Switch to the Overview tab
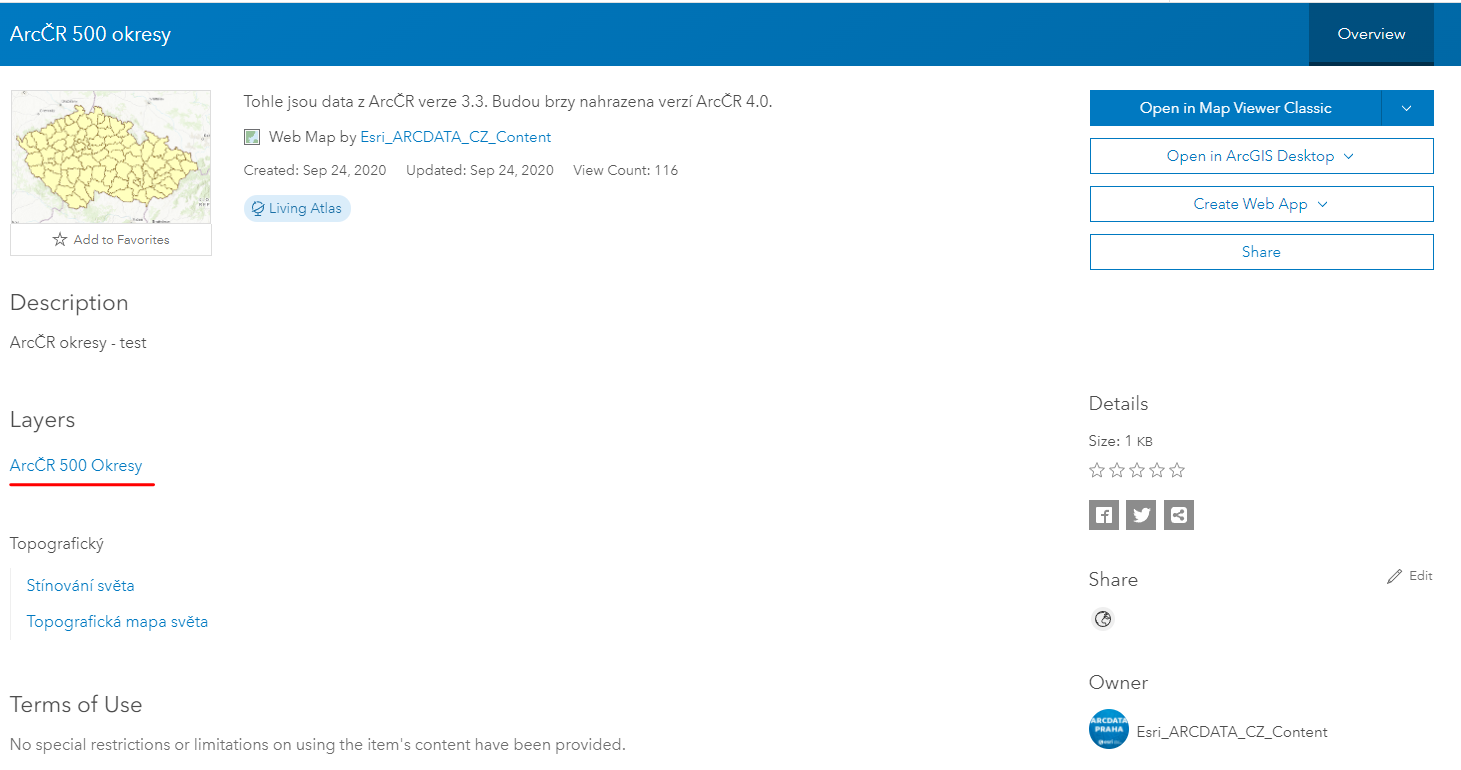 click(x=1371, y=34)
